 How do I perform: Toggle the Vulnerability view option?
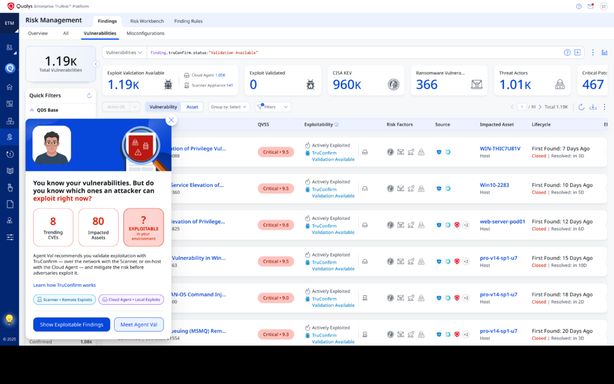coord(163,107)
